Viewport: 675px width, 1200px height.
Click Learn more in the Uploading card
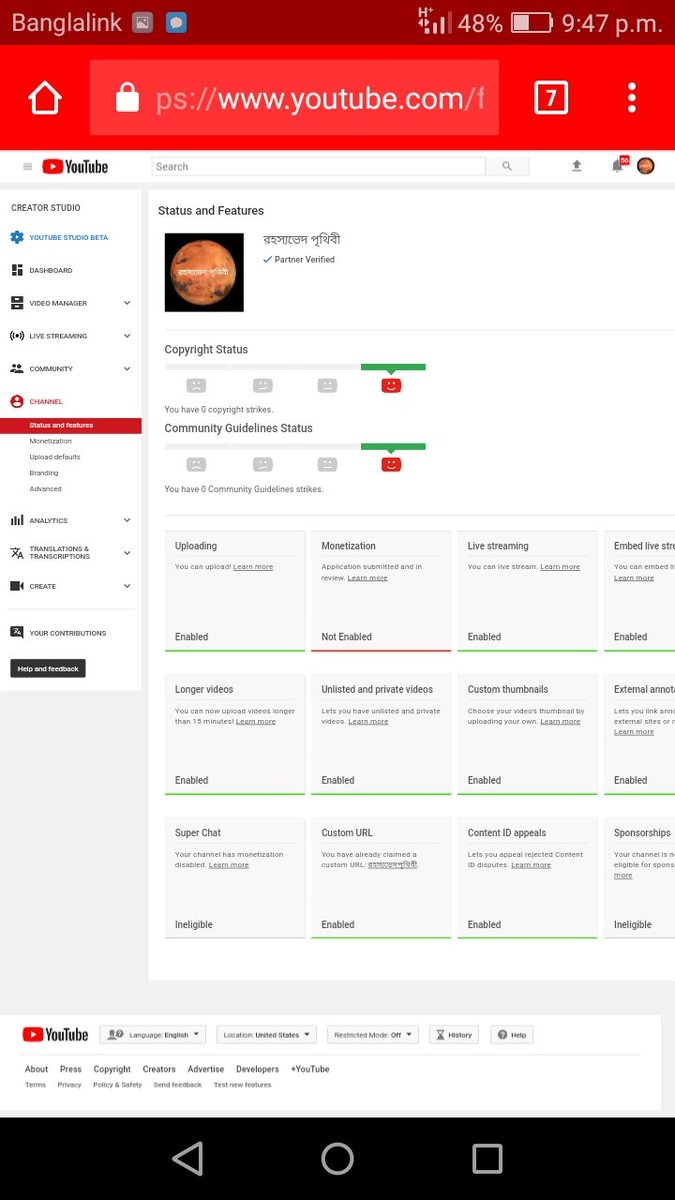click(x=253, y=567)
